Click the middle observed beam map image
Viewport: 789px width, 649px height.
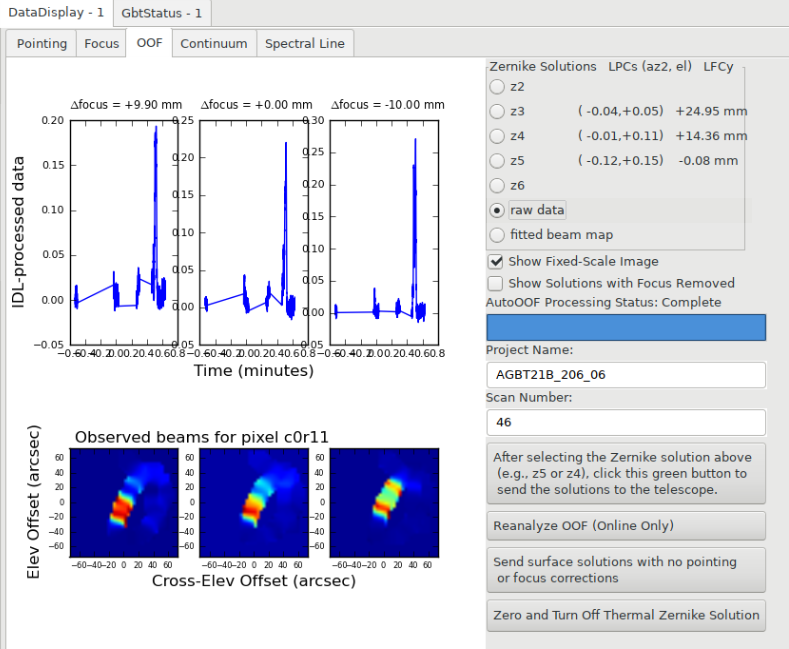[x=254, y=503]
